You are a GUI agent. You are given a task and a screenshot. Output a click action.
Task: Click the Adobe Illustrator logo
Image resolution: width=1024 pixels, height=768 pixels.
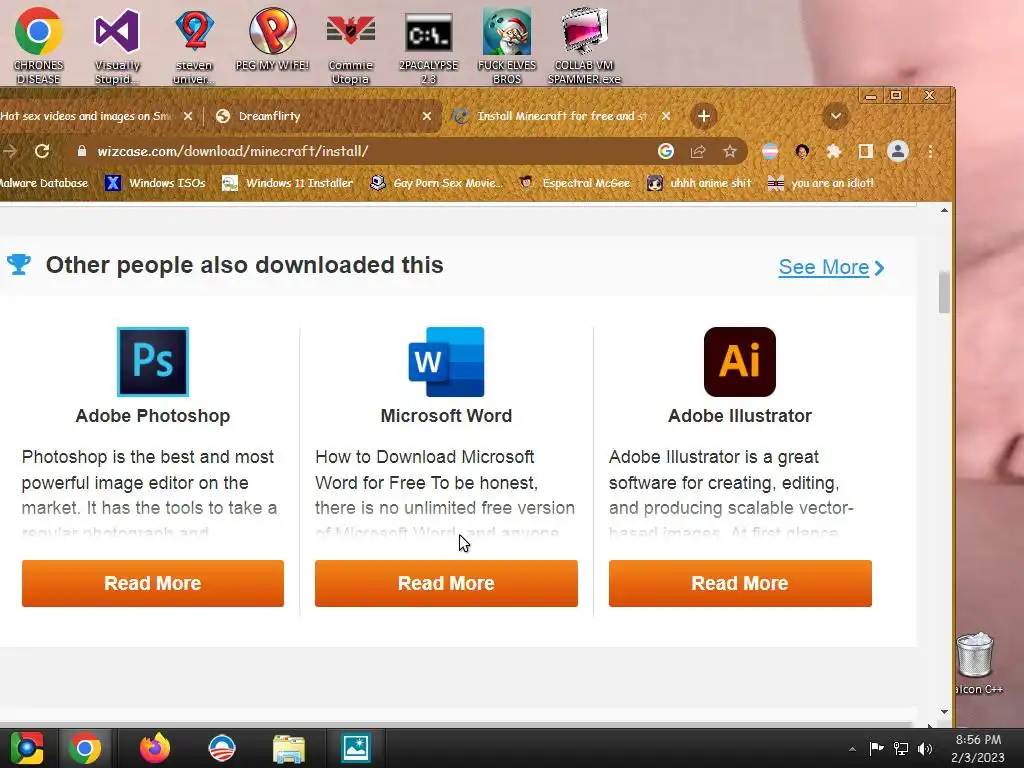click(740, 362)
